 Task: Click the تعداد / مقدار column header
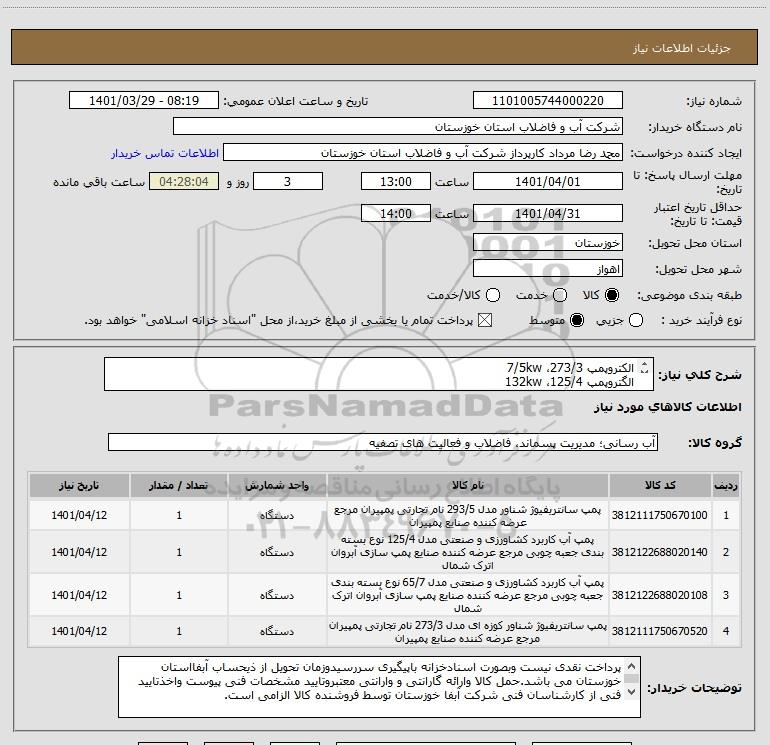click(179, 486)
